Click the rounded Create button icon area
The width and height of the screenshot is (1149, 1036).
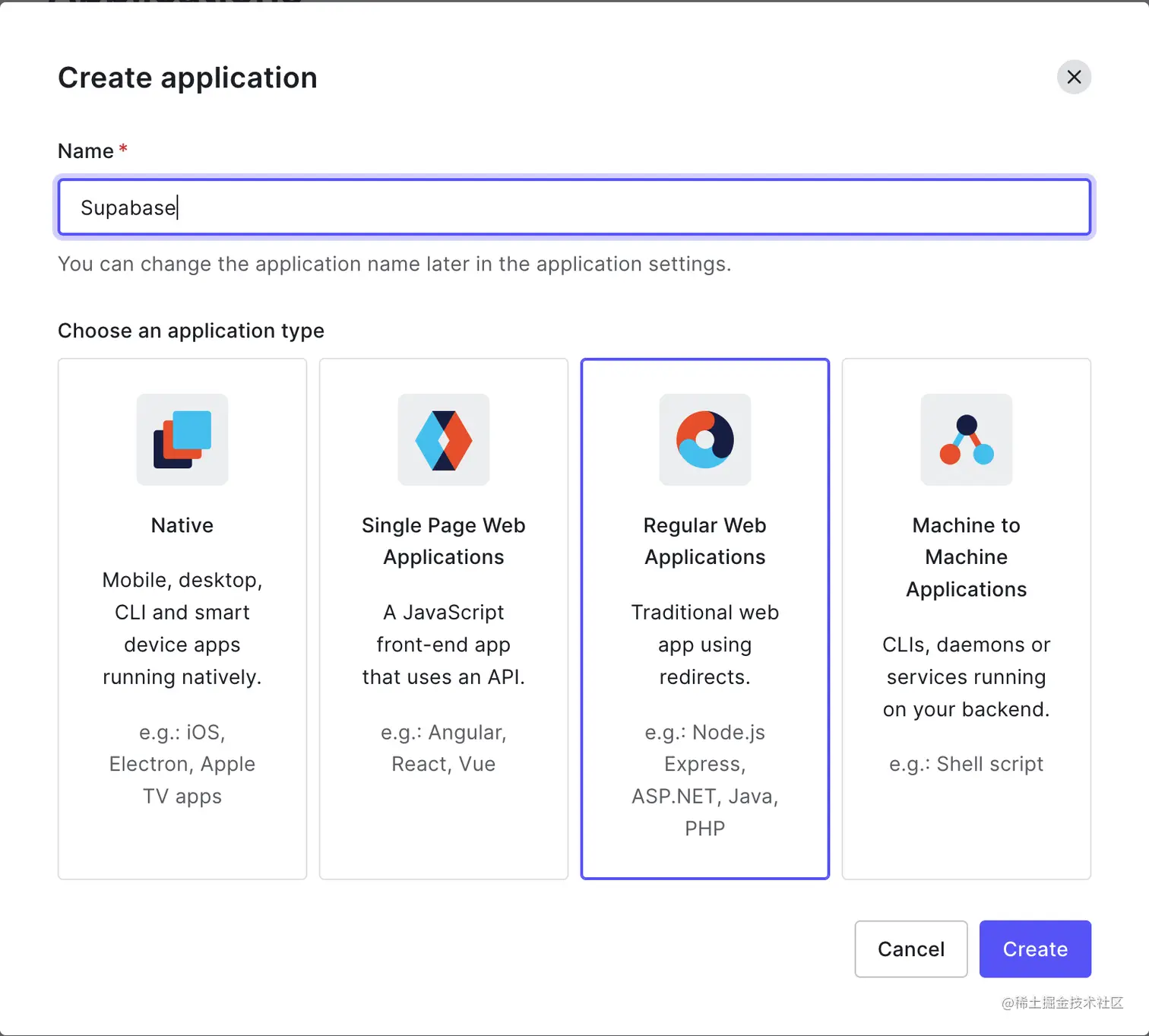click(x=1035, y=949)
